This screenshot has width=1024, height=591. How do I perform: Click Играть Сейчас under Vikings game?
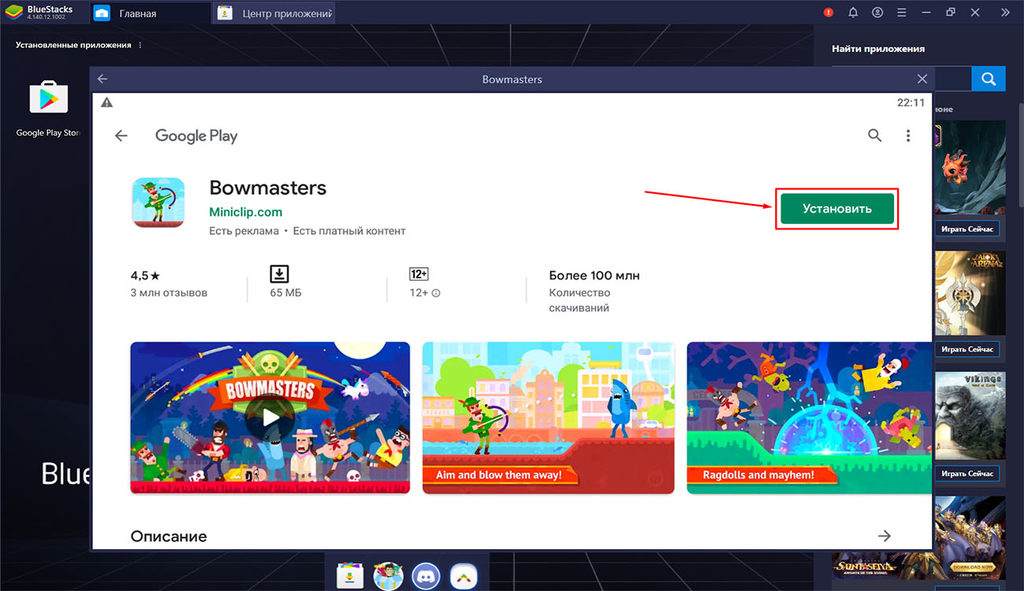(x=967, y=473)
